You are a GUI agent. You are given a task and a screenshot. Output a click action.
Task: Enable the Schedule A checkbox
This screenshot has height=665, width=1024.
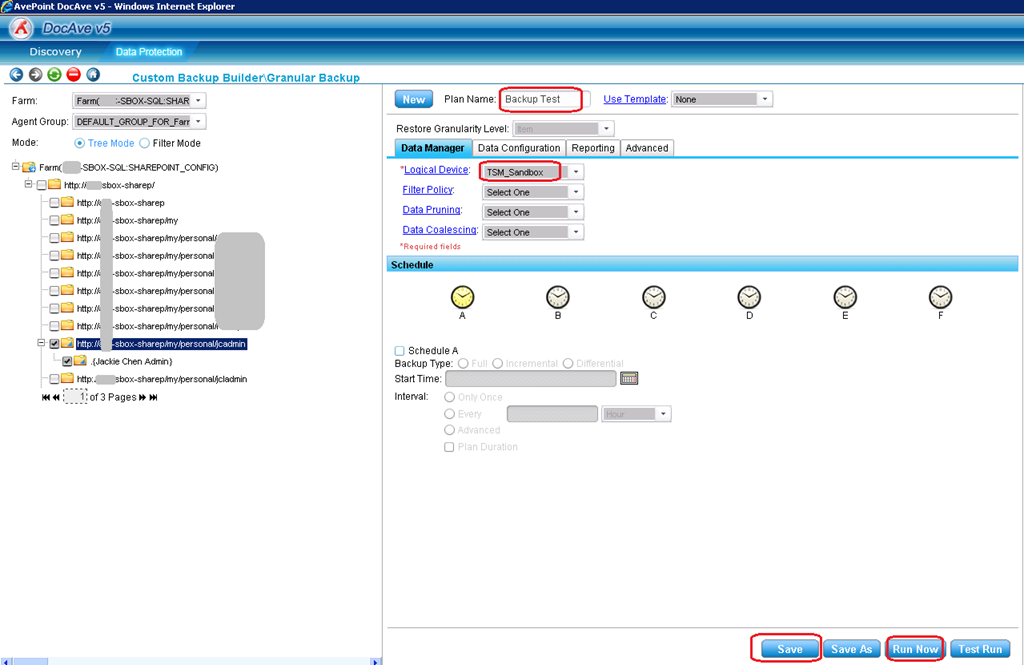pyautogui.click(x=400, y=351)
